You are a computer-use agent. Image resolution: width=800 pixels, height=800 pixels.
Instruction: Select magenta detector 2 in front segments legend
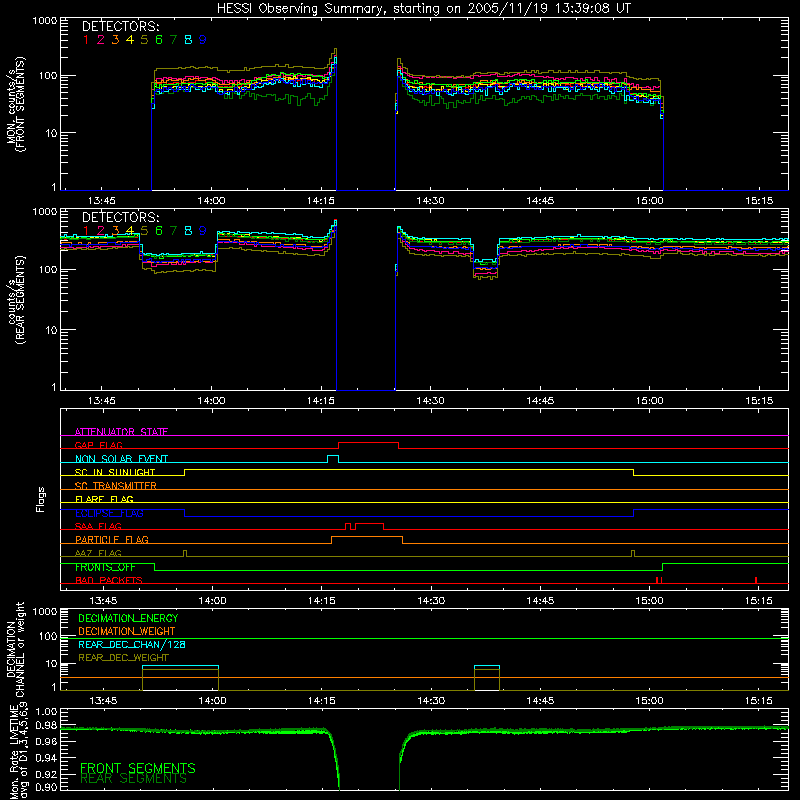pyautogui.click(x=101, y=40)
